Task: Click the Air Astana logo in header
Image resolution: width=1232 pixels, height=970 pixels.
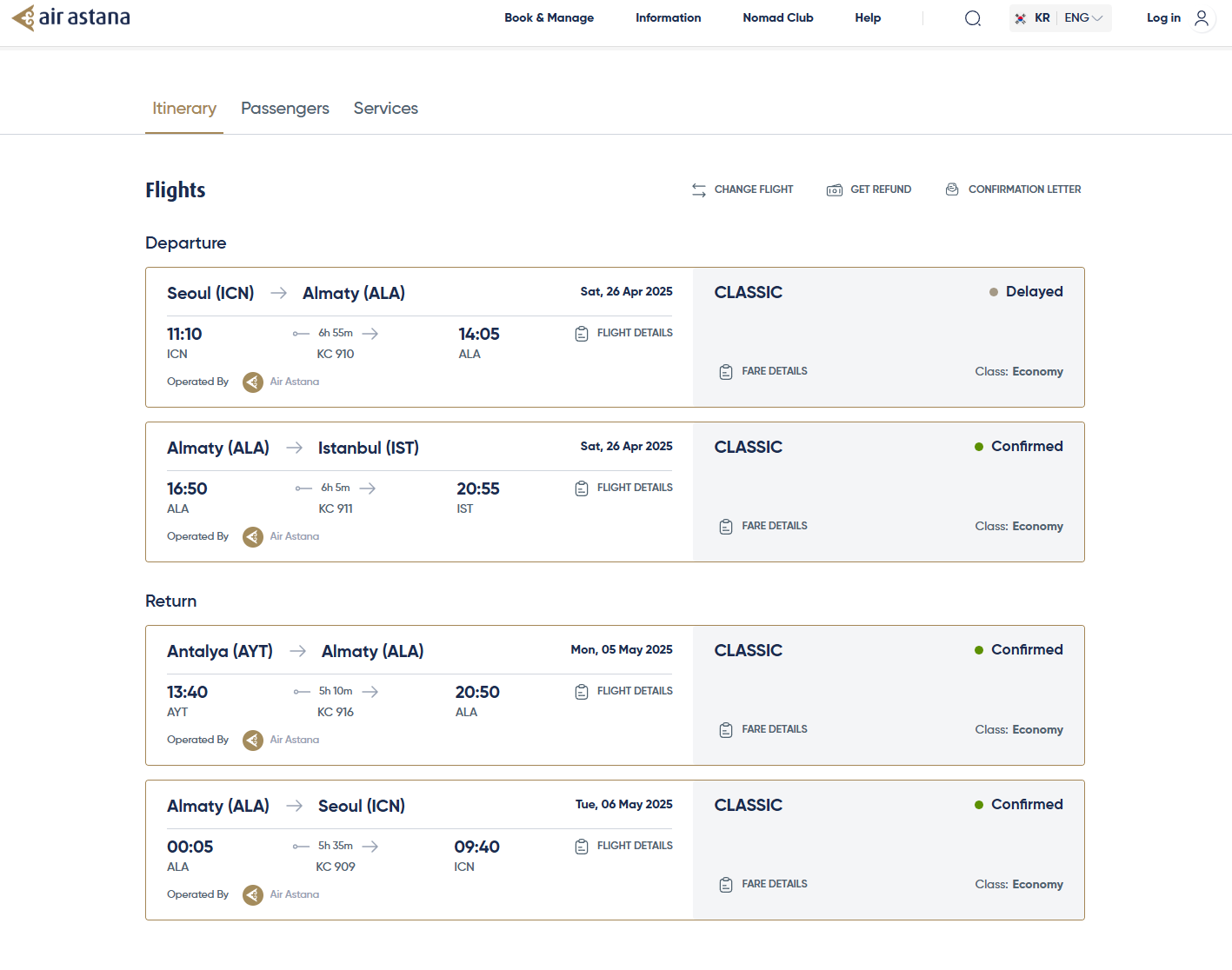Action: pyautogui.click(x=71, y=17)
